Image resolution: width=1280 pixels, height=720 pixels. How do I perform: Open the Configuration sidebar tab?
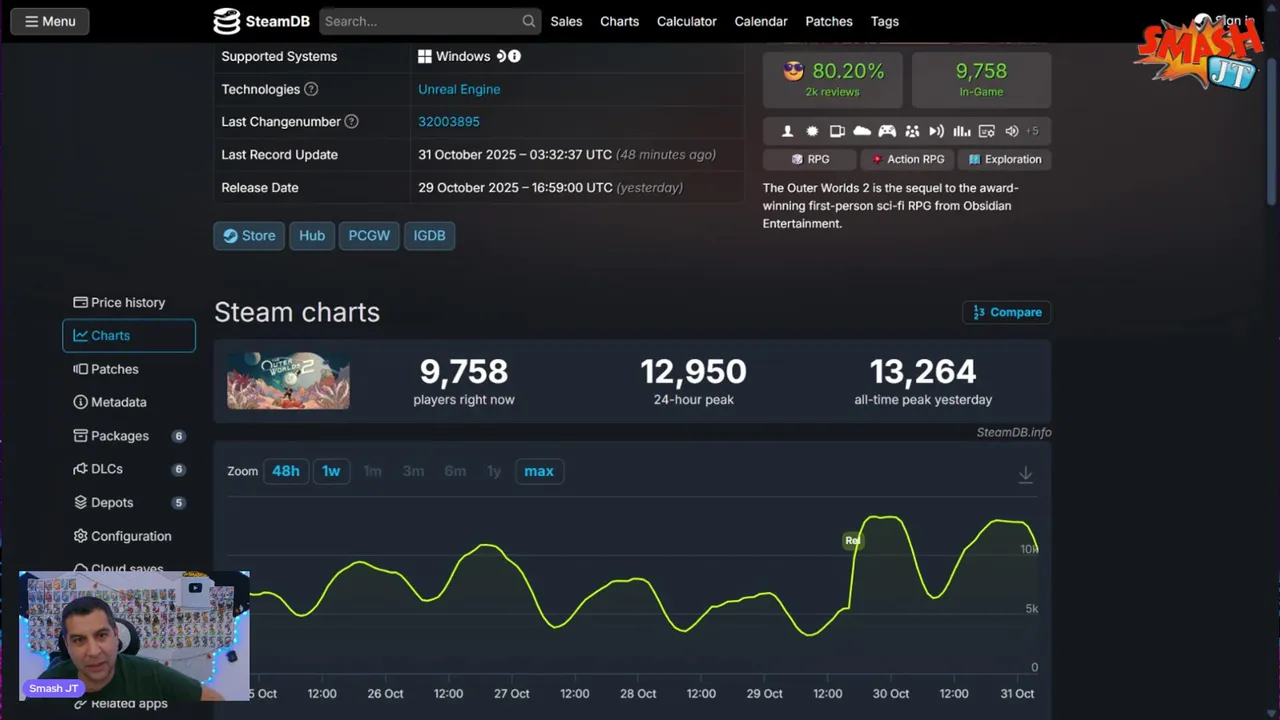tap(128, 536)
